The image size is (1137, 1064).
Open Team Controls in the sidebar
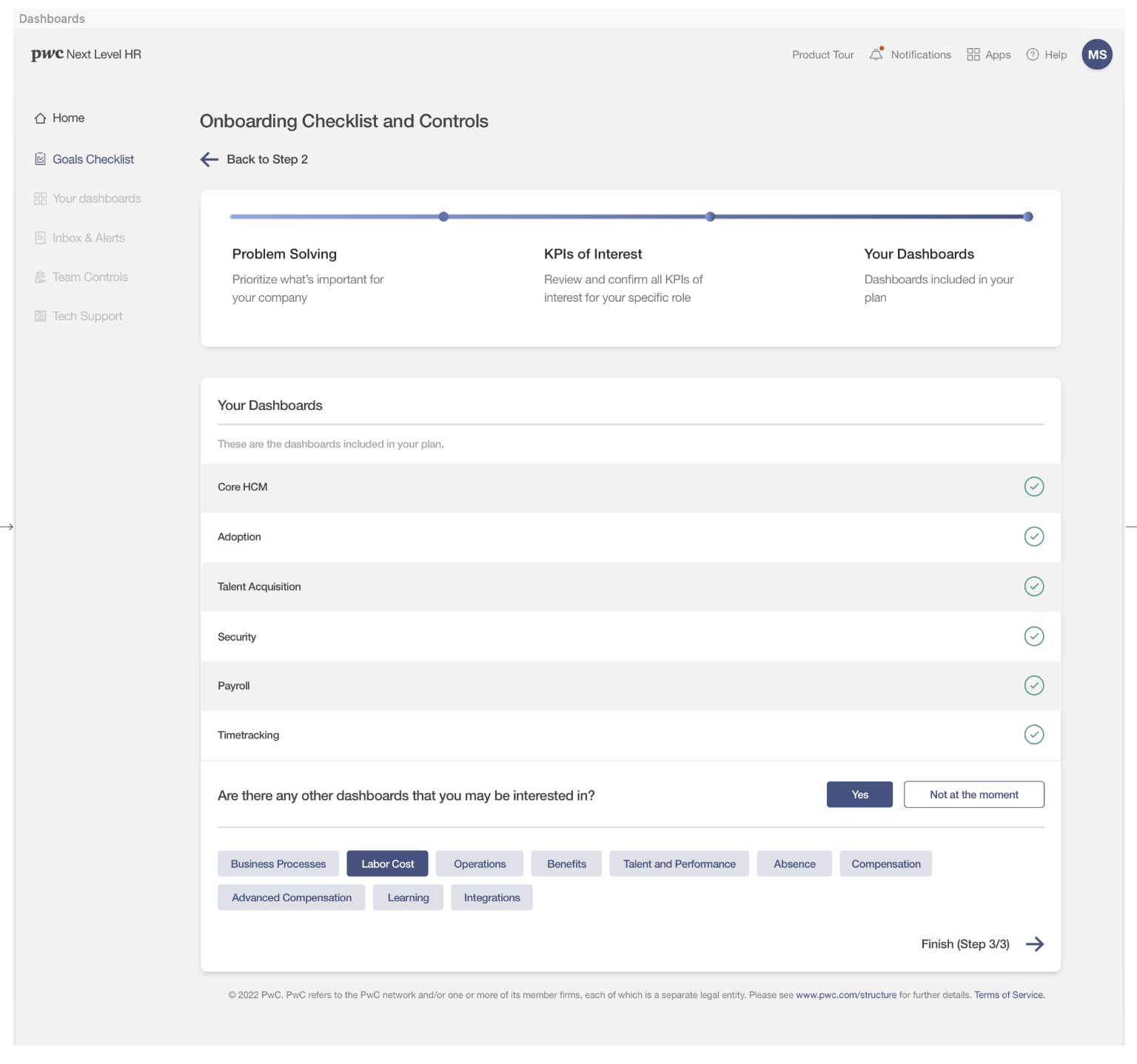pos(90,277)
